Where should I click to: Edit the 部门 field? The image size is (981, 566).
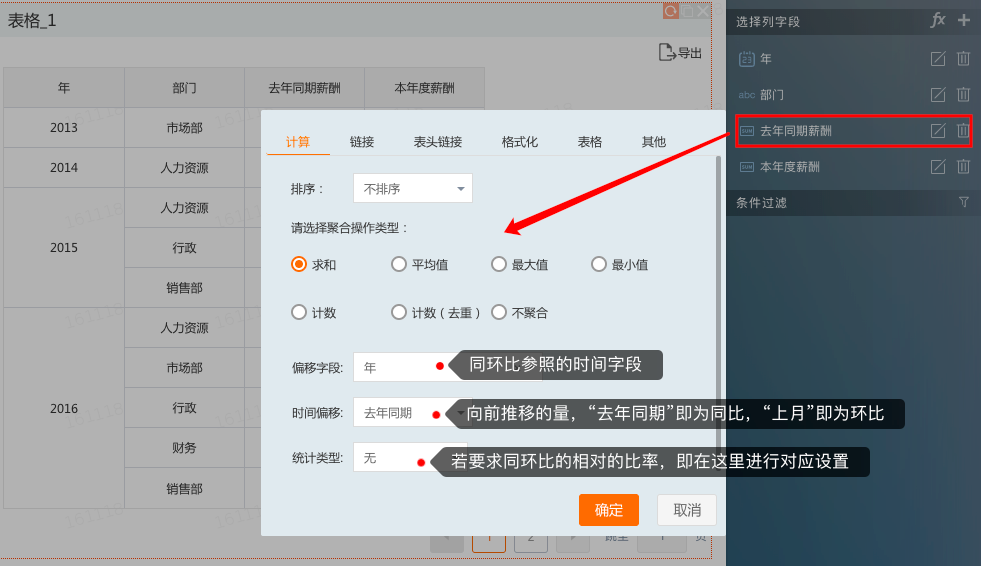pyautogui.click(x=938, y=94)
